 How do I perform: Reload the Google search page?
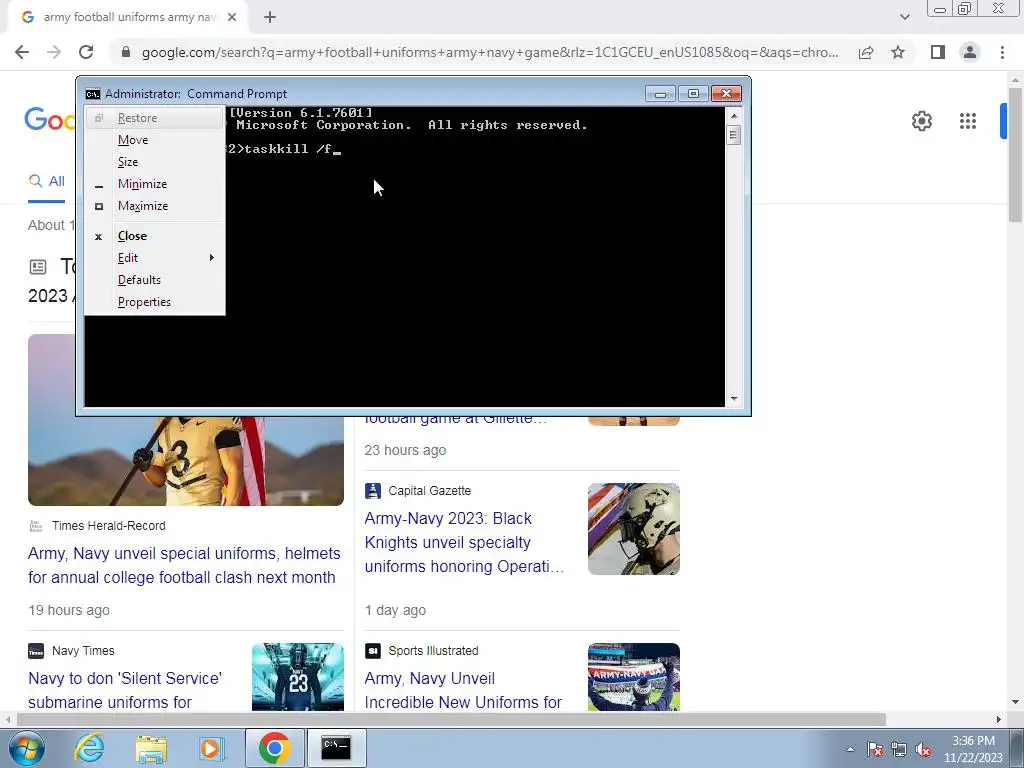pos(86,52)
